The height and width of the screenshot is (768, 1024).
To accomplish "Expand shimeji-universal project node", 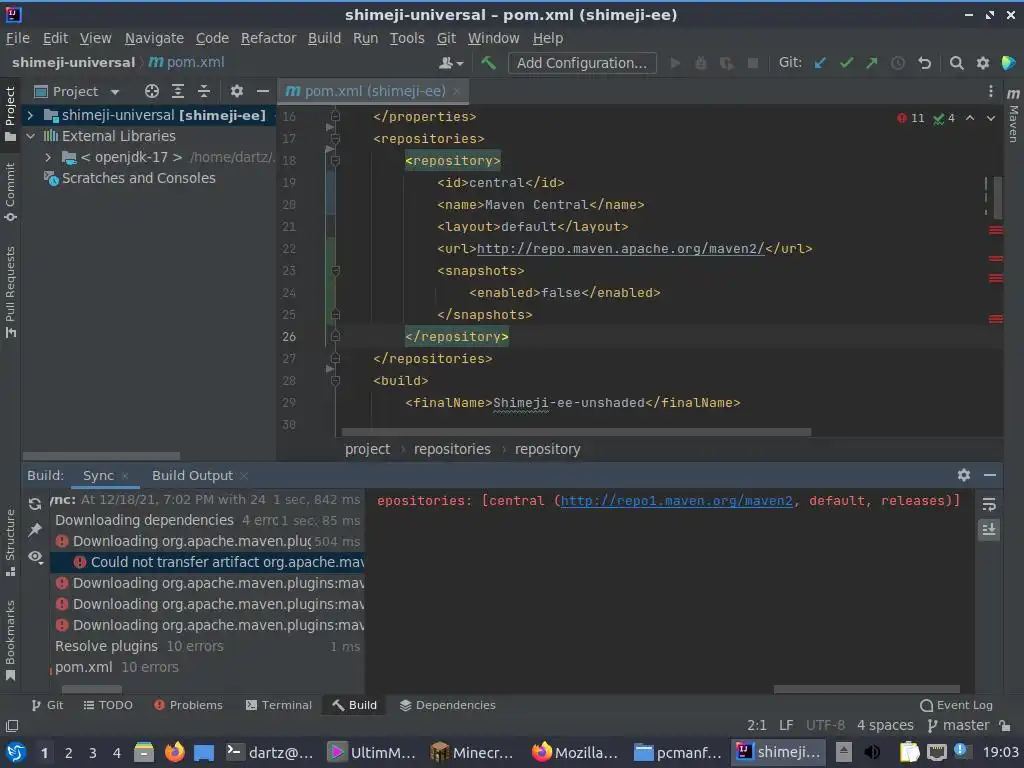I will (x=30, y=116).
